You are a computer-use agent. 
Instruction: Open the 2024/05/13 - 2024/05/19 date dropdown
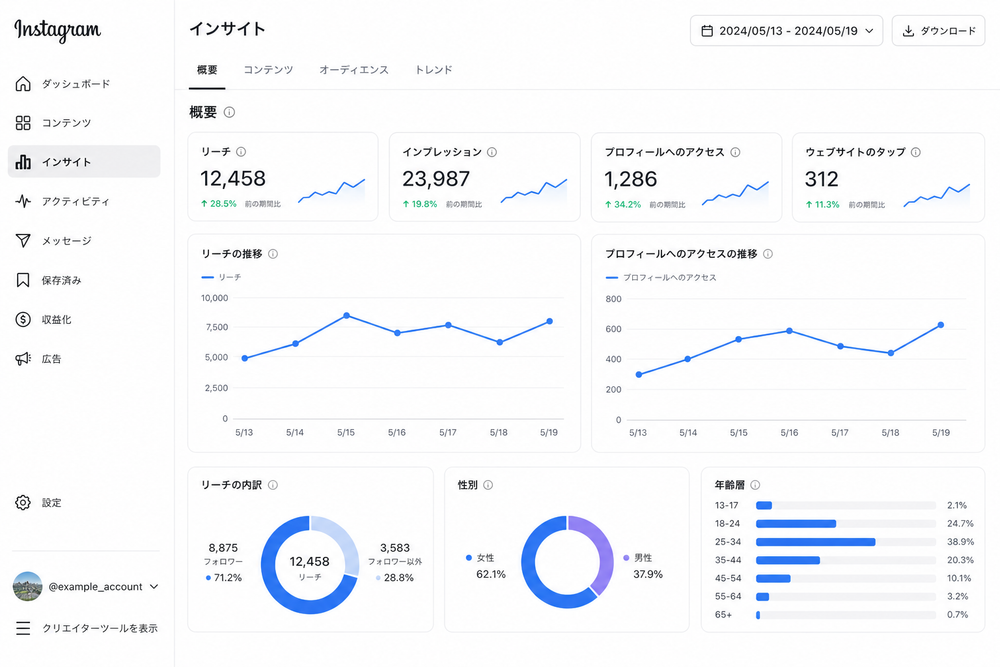(786, 31)
